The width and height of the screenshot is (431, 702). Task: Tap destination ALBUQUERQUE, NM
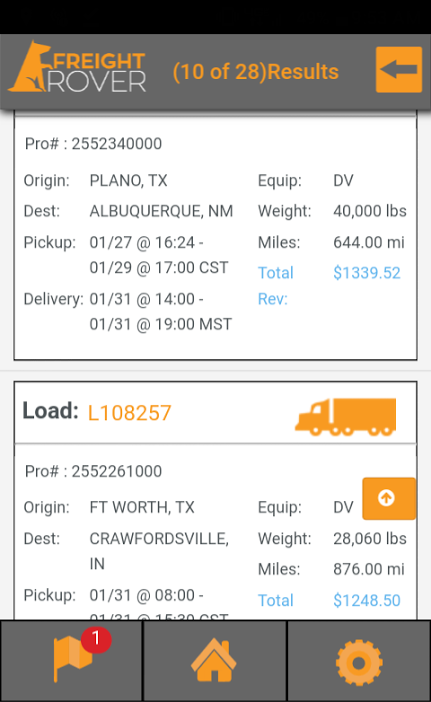click(161, 211)
